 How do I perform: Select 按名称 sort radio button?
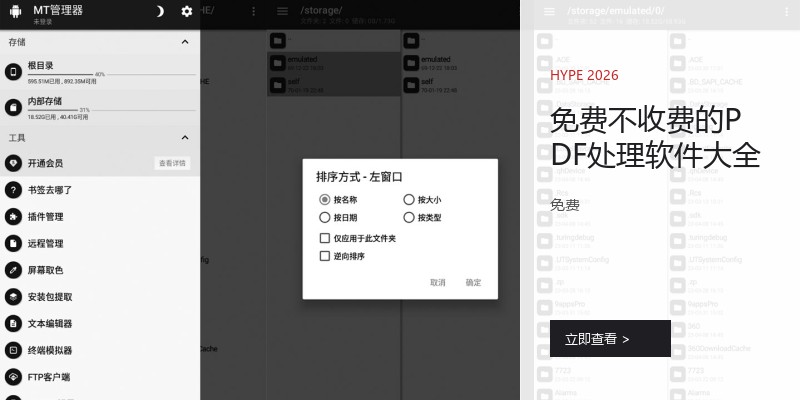[324, 199]
